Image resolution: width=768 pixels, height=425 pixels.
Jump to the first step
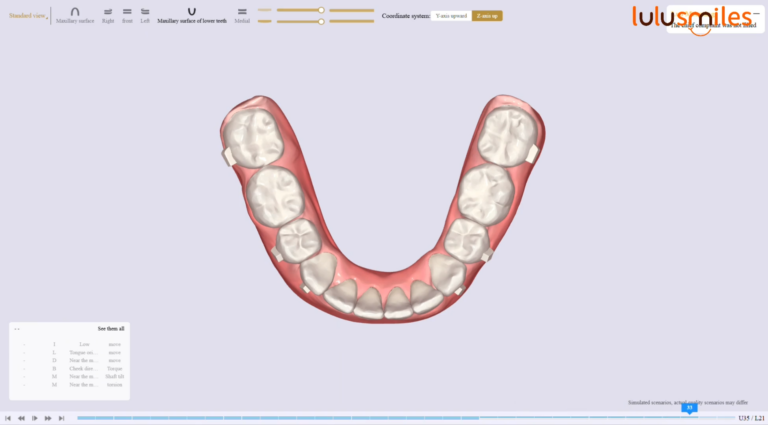[8, 418]
